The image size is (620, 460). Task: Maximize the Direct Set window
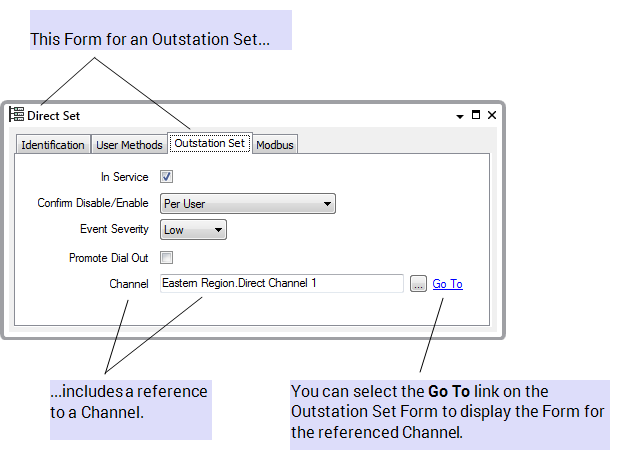476,115
